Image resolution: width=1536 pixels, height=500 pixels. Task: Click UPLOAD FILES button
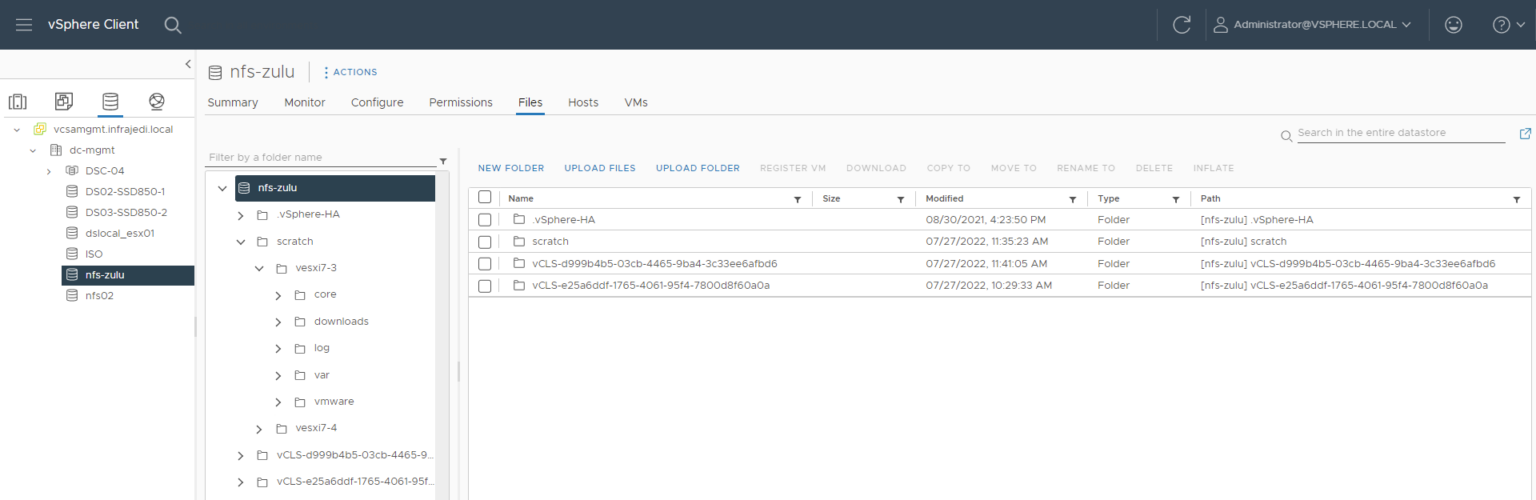[600, 168]
